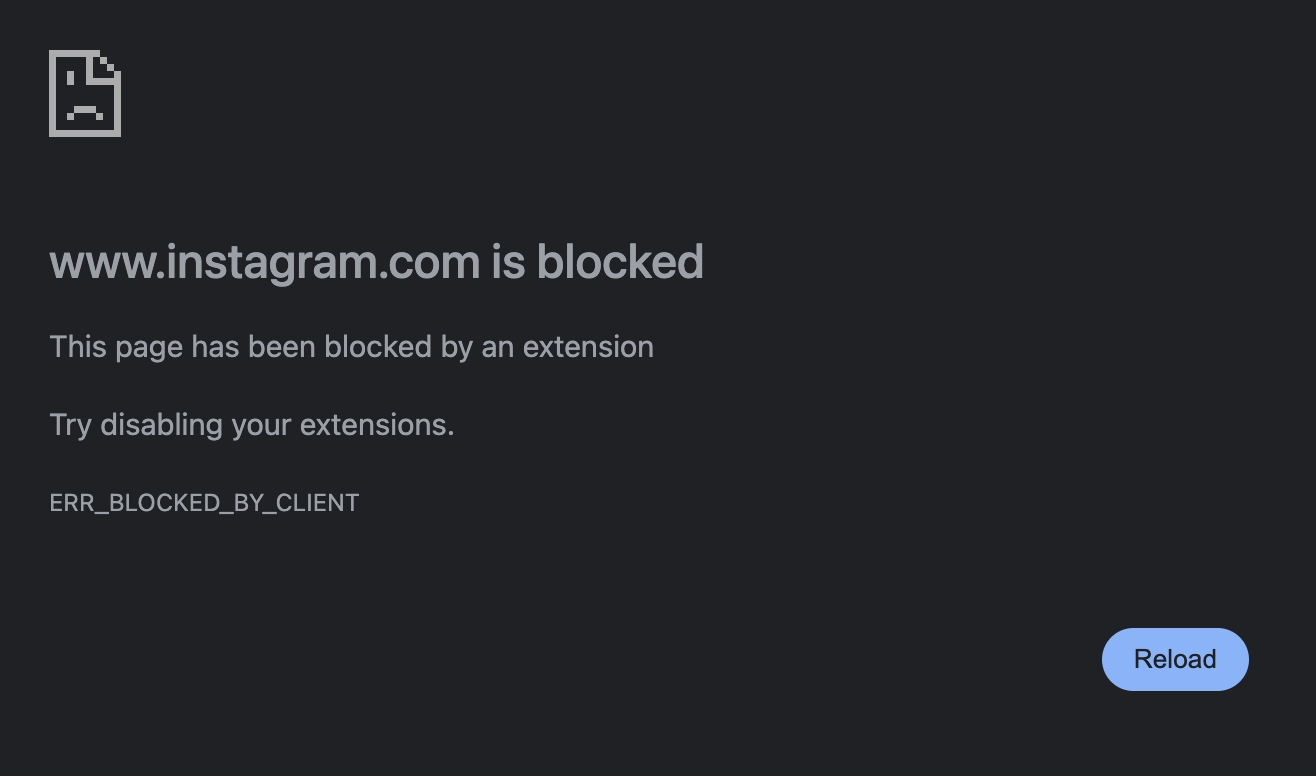
Task: Click the word 'Try' in the suggestion line
Action: point(70,426)
